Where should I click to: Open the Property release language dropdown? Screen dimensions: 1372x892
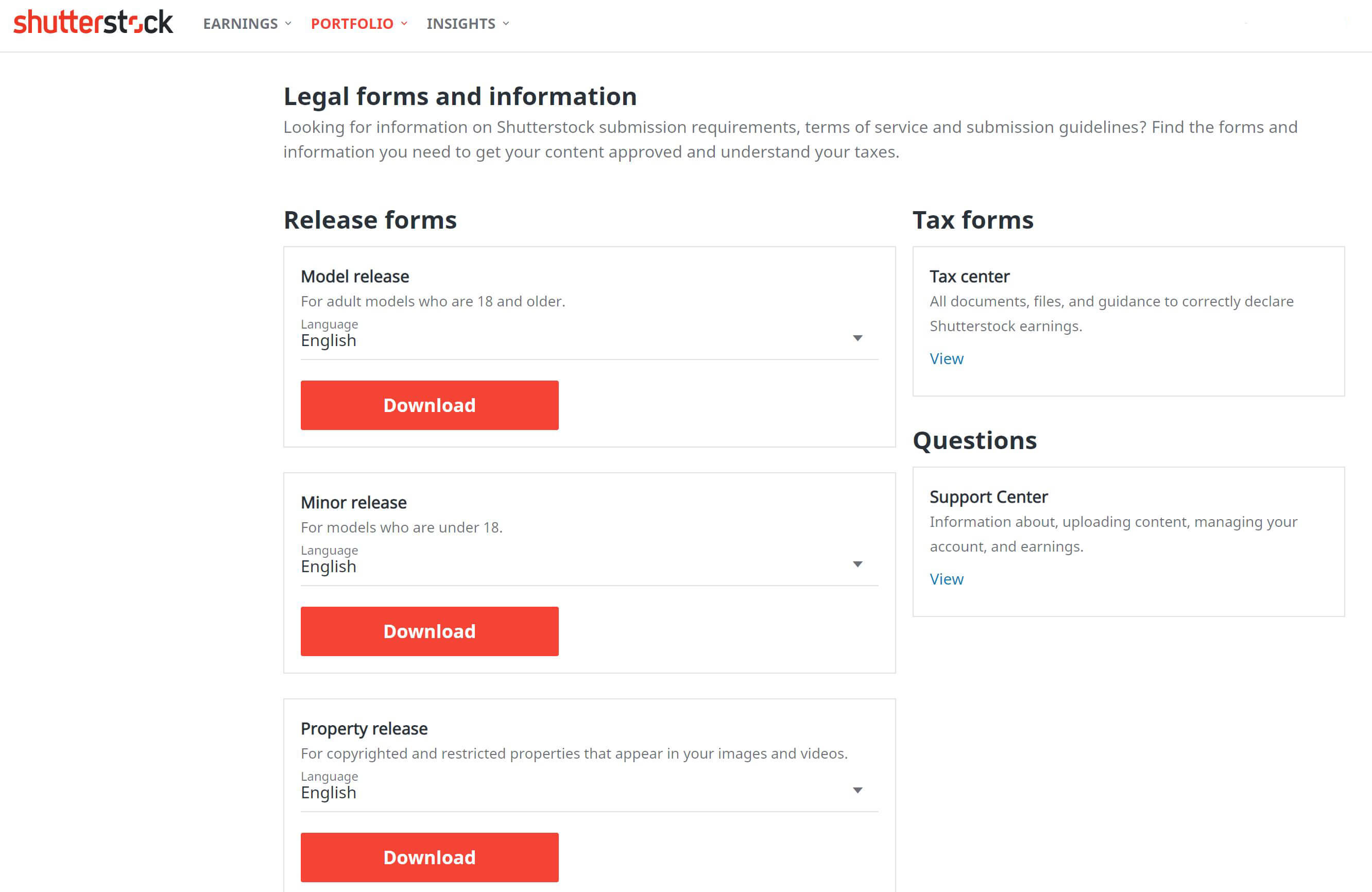pyautogui.click(x=588, y=792)
